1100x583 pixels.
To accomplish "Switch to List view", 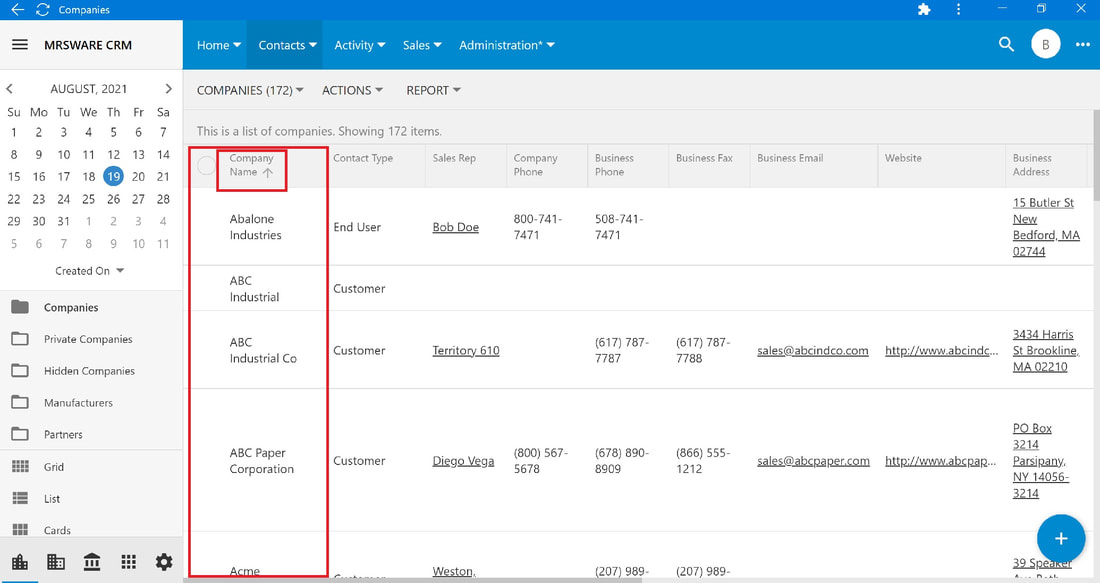I will pos(52,498).
